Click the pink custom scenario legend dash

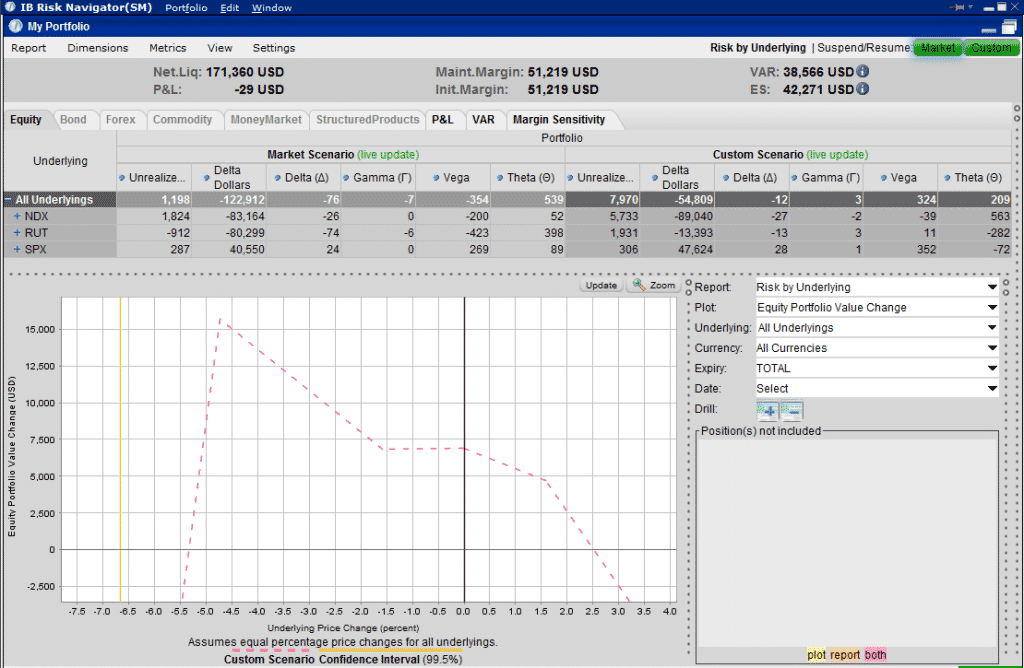click(270, 650)
